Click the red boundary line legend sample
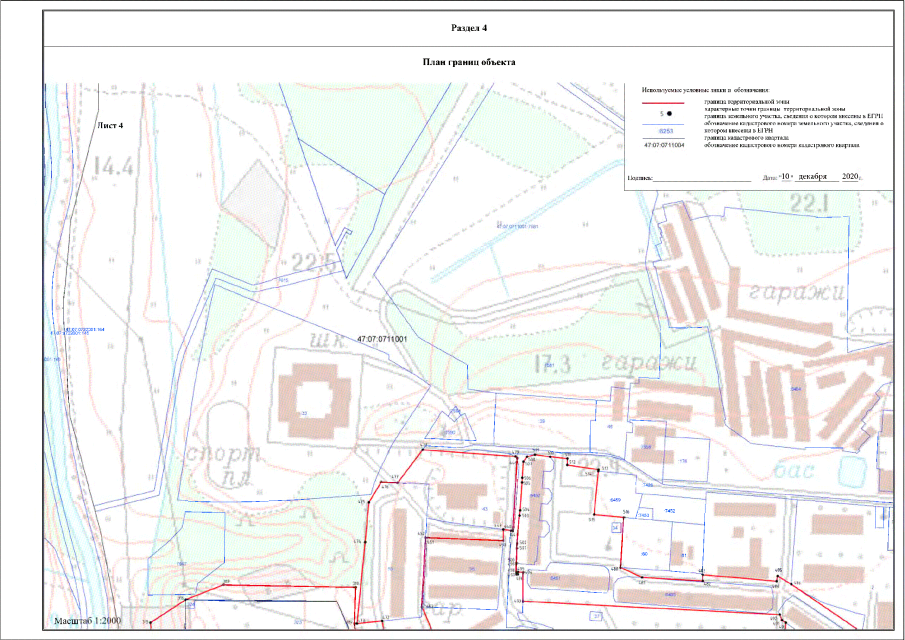 click(x=661, y=103)
